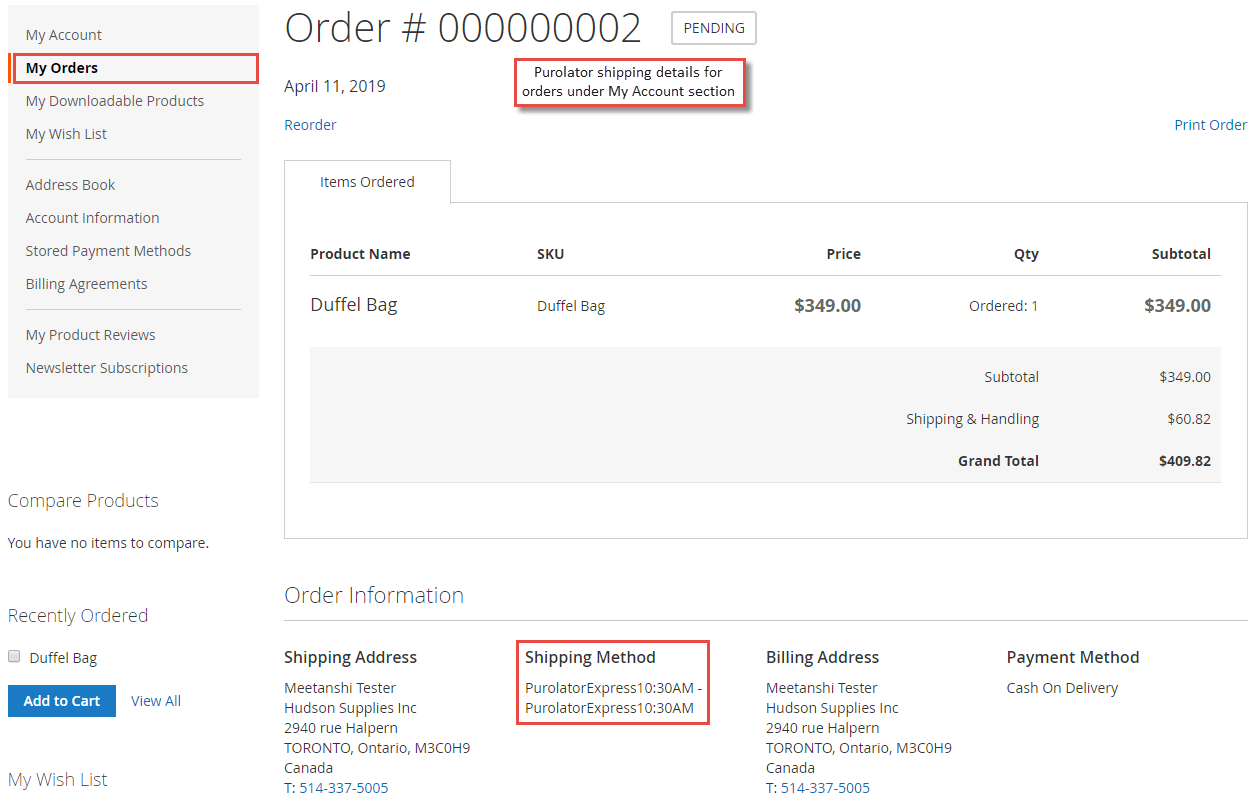Click the My Wish List block heading
Screen dimensions: 1258x802
58,780
